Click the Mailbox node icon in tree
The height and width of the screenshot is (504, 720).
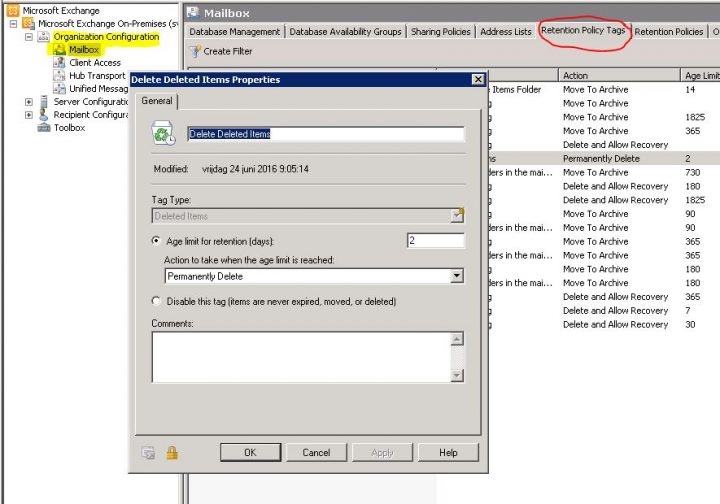pos(59,50)
